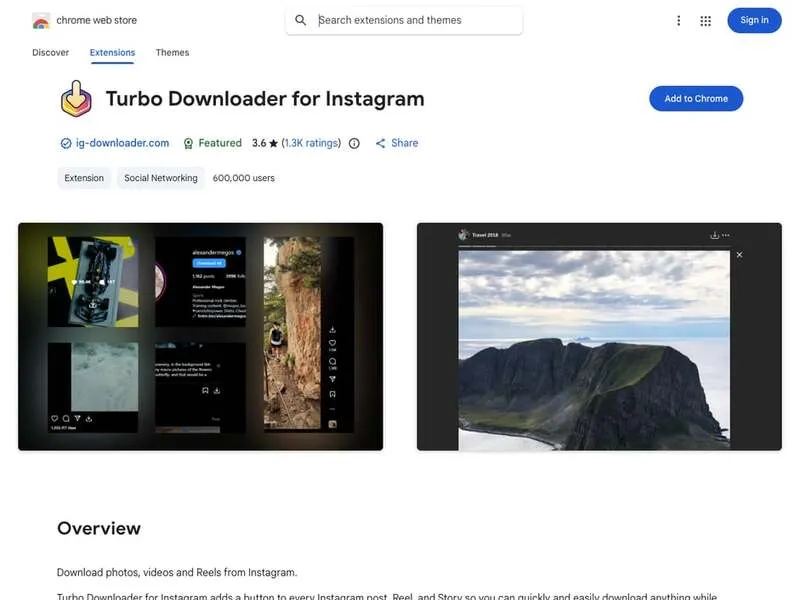Click the Featured badge icon
This screenshot has width=800, height=600.
tap(188, 143)
